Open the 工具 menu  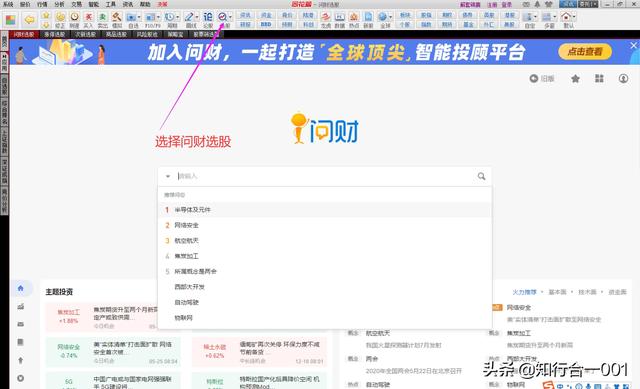point(111,4)
